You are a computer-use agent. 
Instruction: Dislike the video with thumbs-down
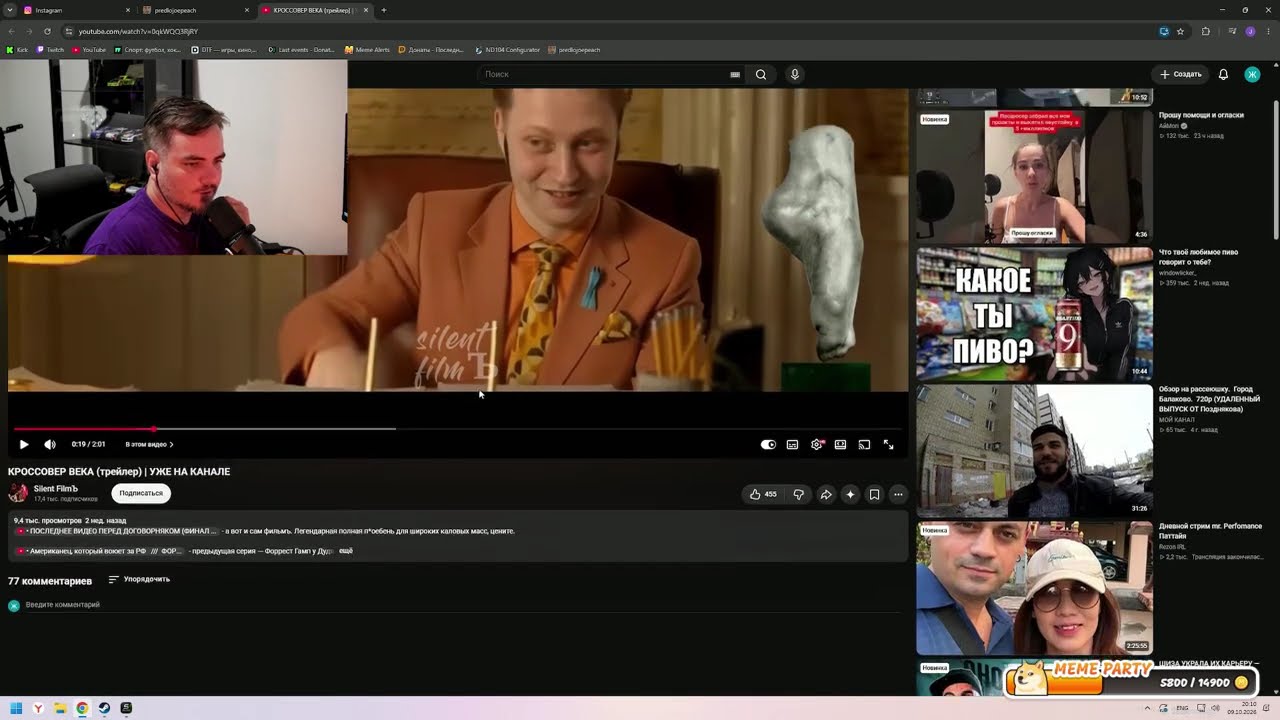click(x=798, y=494)
